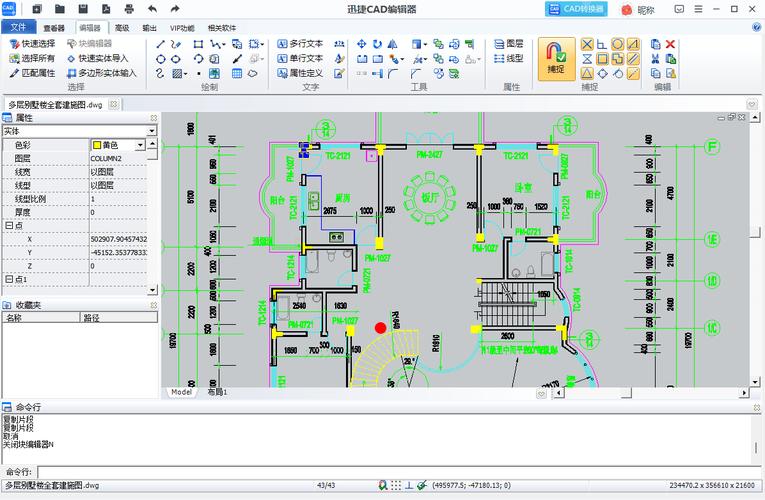Click the Fillet corner tool icon

click(x=393, y=74)
